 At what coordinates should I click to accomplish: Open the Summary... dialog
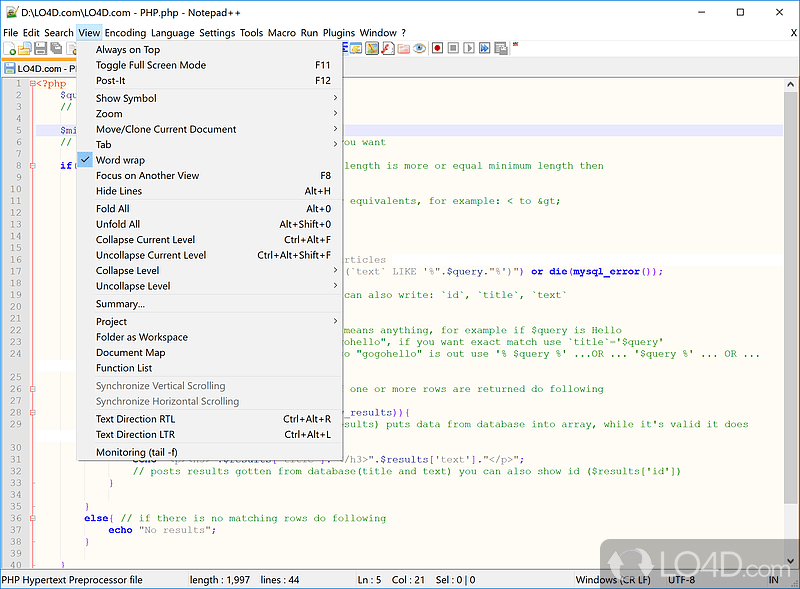[209, 304]
